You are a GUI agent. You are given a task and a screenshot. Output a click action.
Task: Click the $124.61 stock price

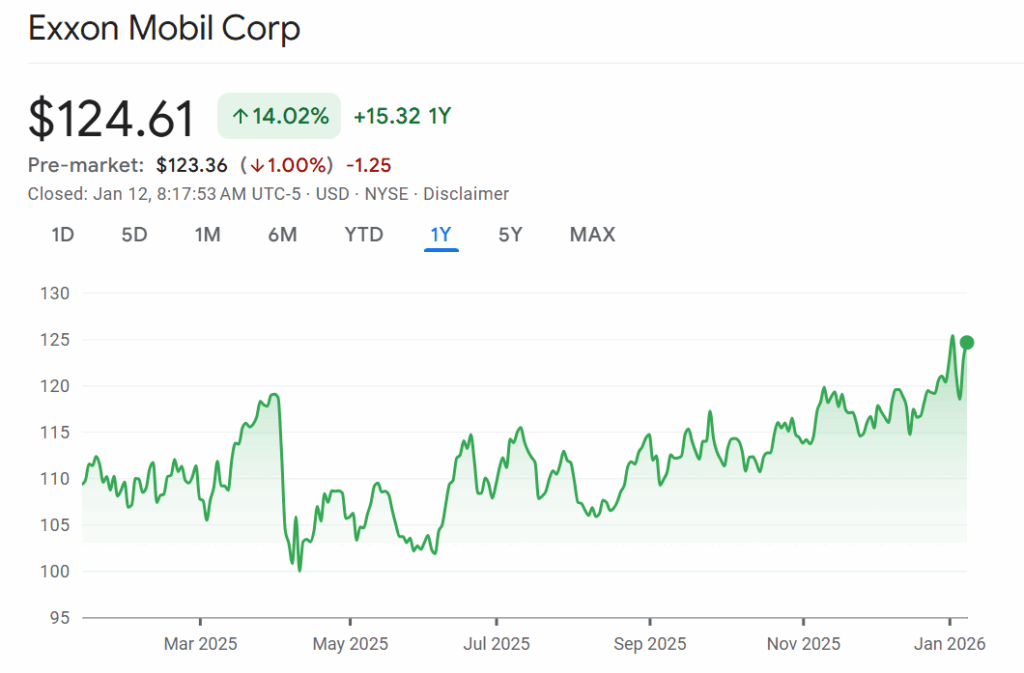(112, 118)
